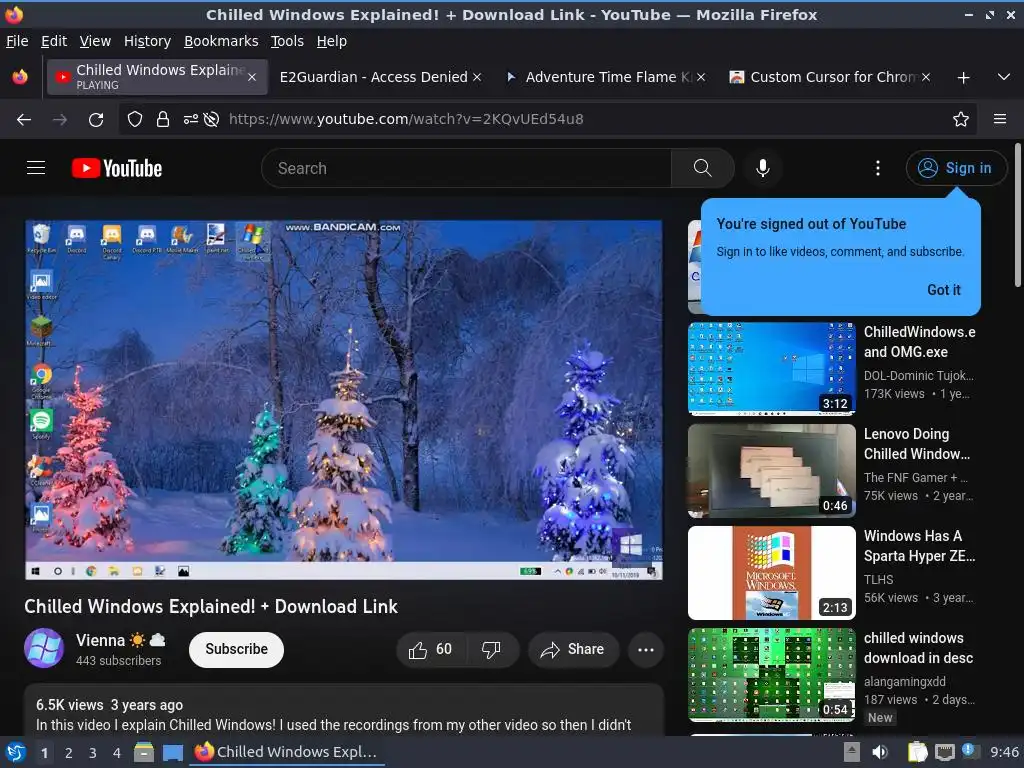The image size is (1024, 768).
Task: Click the show desktop taskbar icon
Action: 172,752
